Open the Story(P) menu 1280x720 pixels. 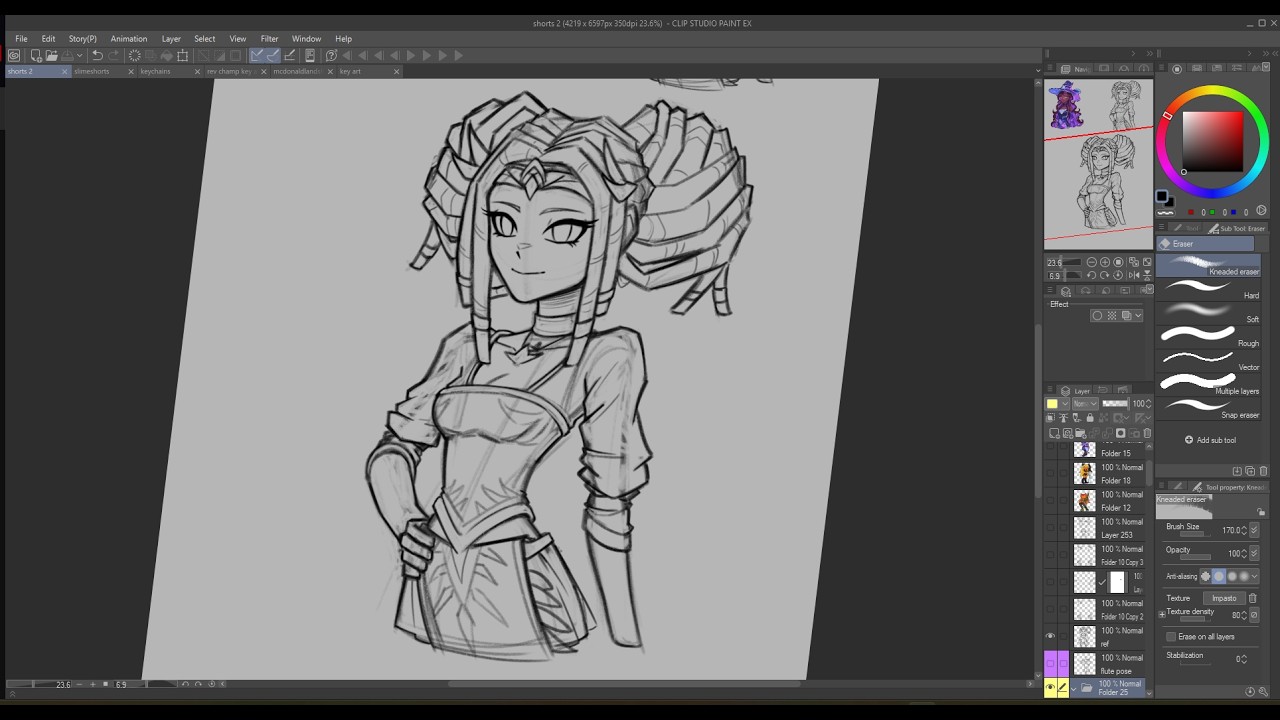click(x=83, y=39)
